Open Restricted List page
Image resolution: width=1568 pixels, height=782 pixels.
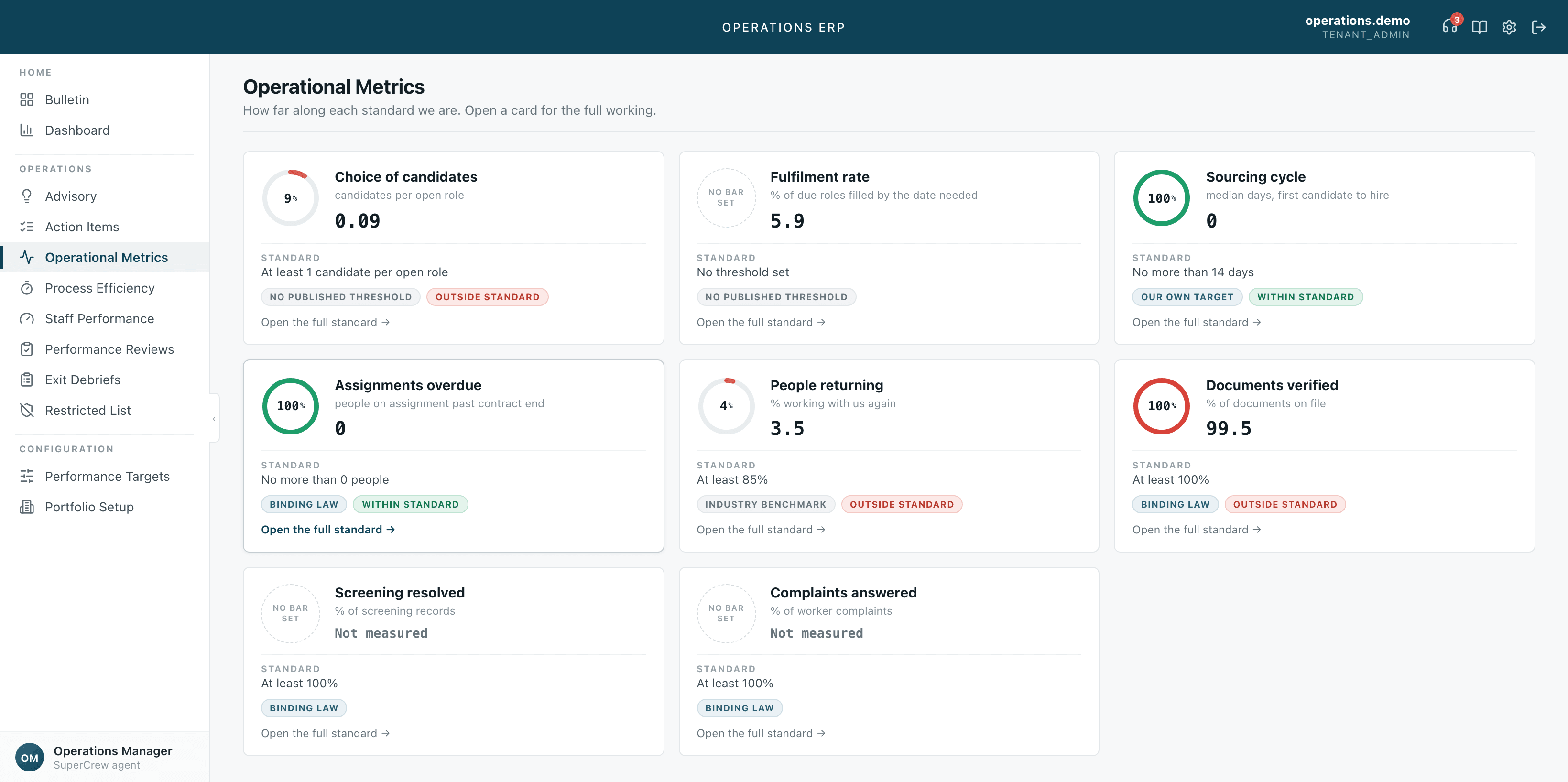coord(105,410)
